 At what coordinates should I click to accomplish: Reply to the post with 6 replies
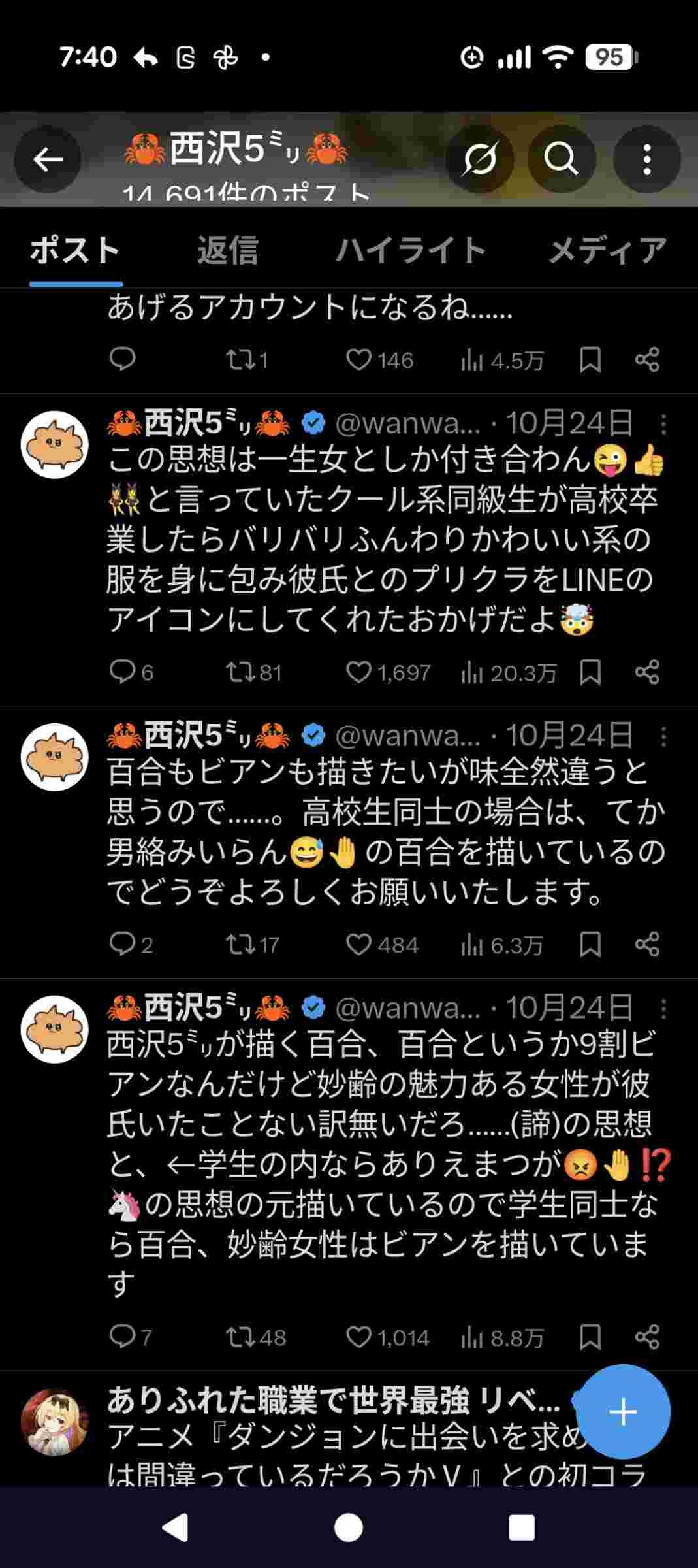(x=122, y=672)
